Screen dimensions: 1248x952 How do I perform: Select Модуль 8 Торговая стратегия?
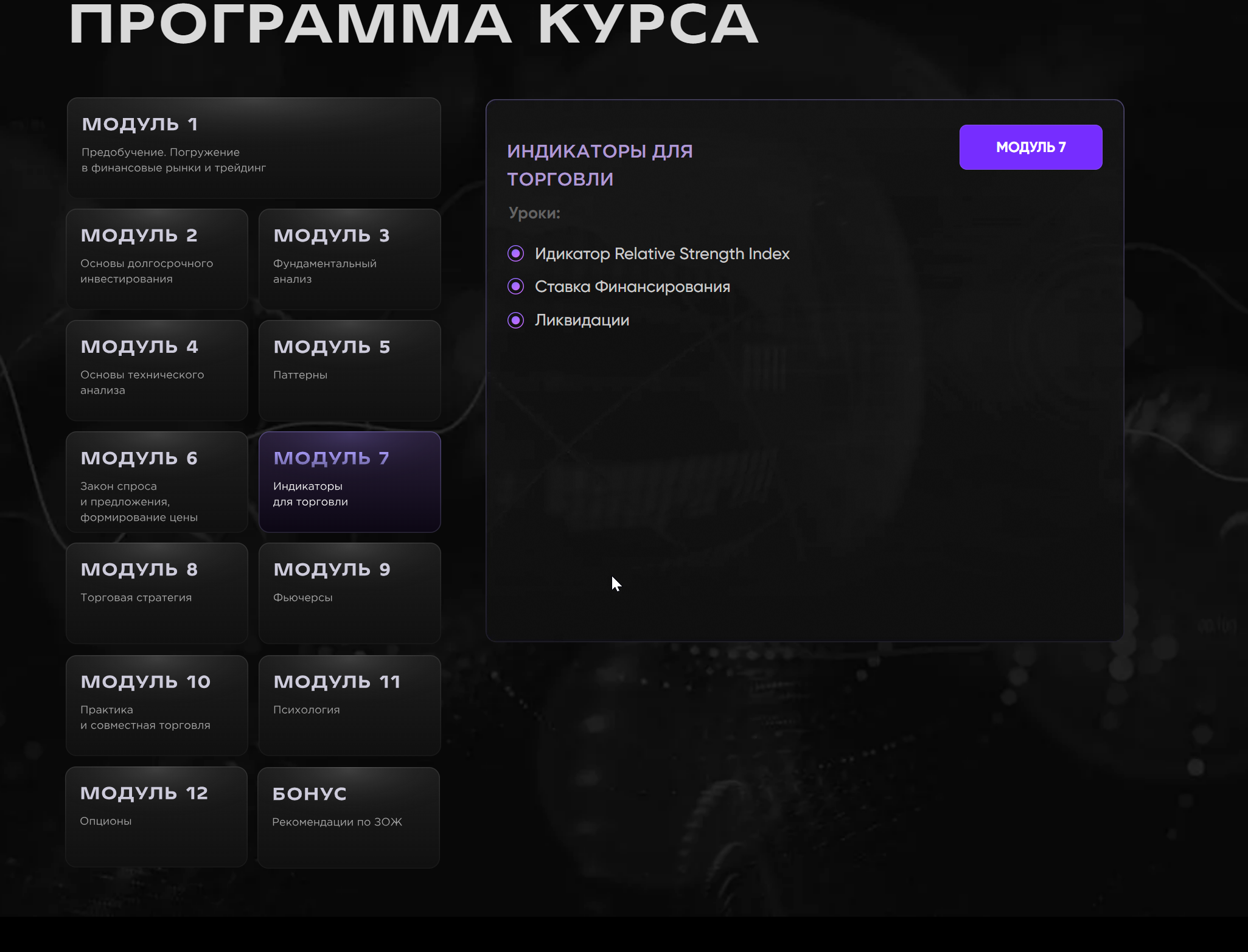(156, 593)
